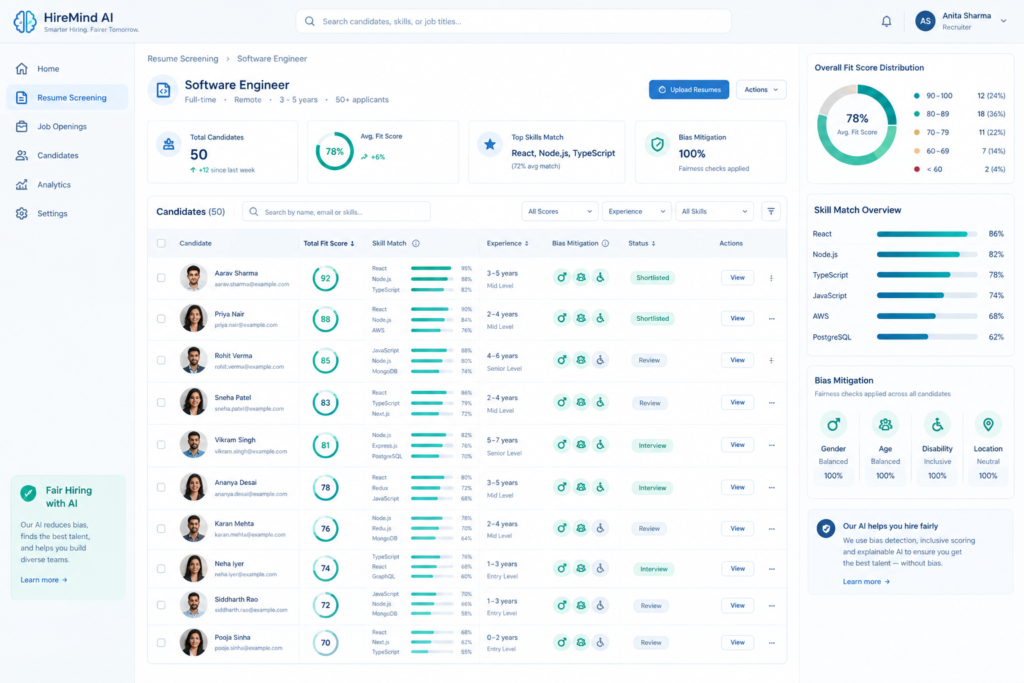This screenshot has width=1024, height=683.
Task: Go to Home in sidebar
Action: pos(67,69)
